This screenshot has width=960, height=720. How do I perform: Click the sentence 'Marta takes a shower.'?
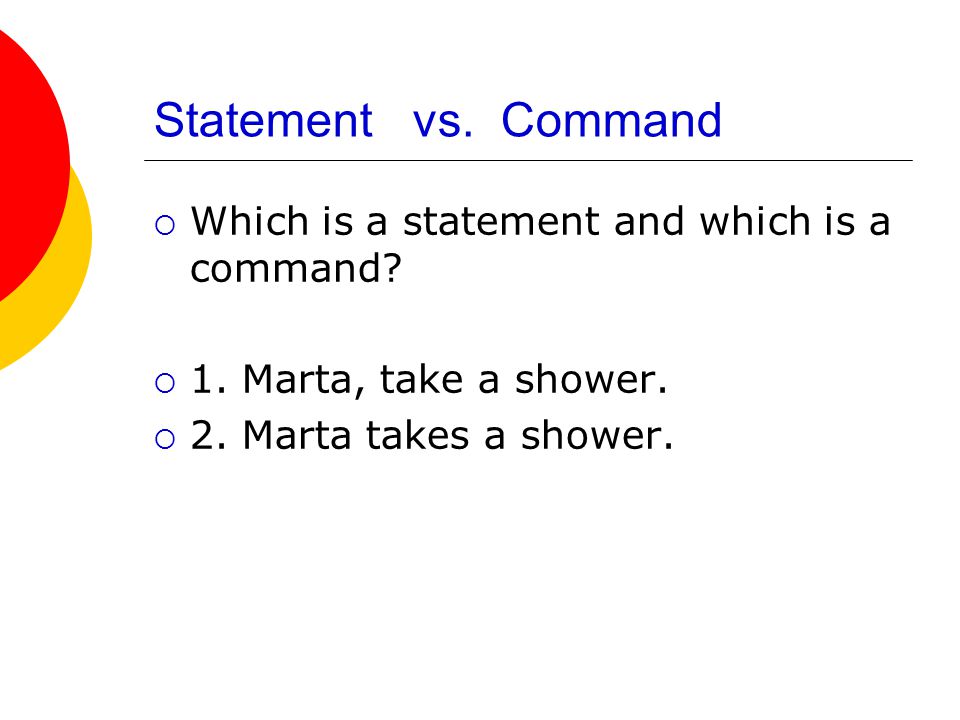tap(458, 435)
